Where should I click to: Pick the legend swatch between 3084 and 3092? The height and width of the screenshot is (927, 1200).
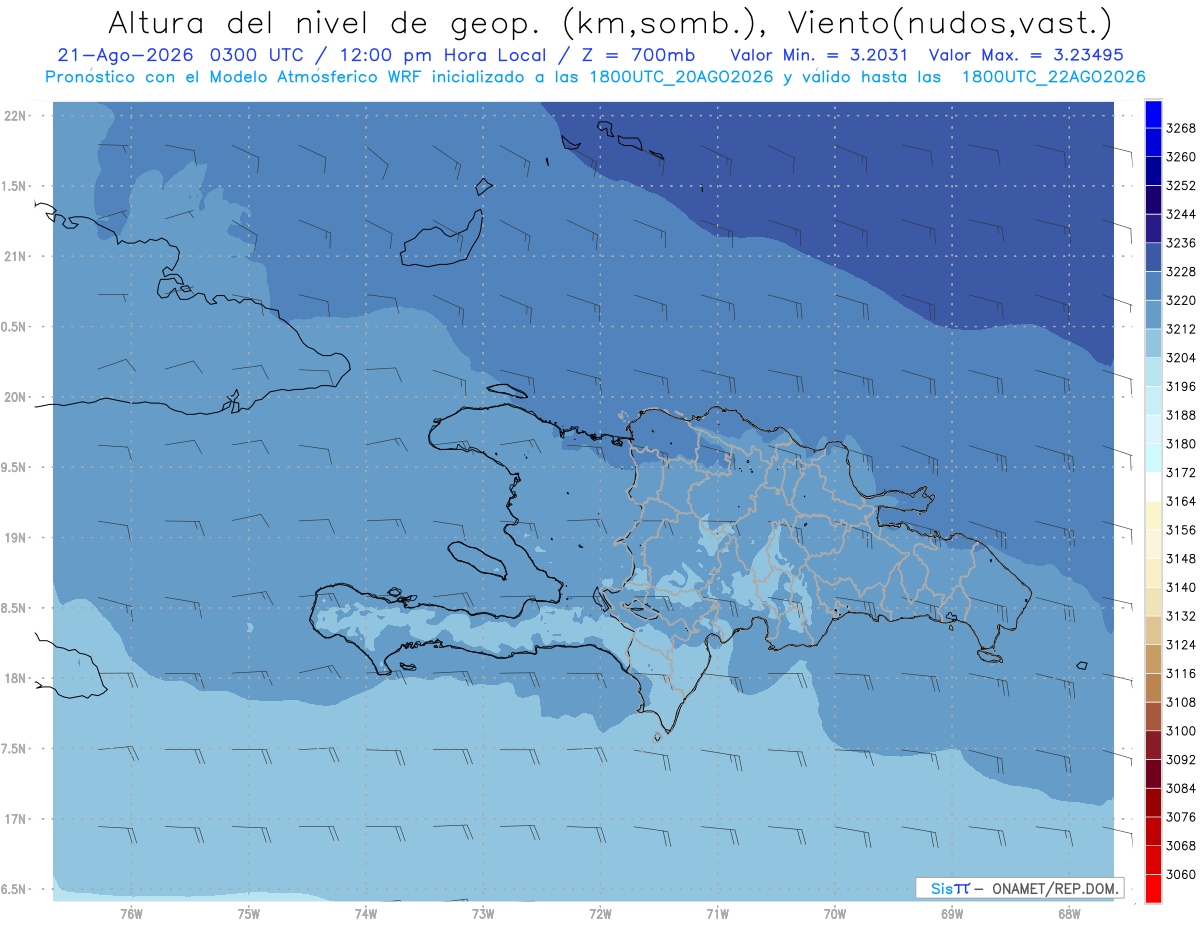[x=1153, y=774]
